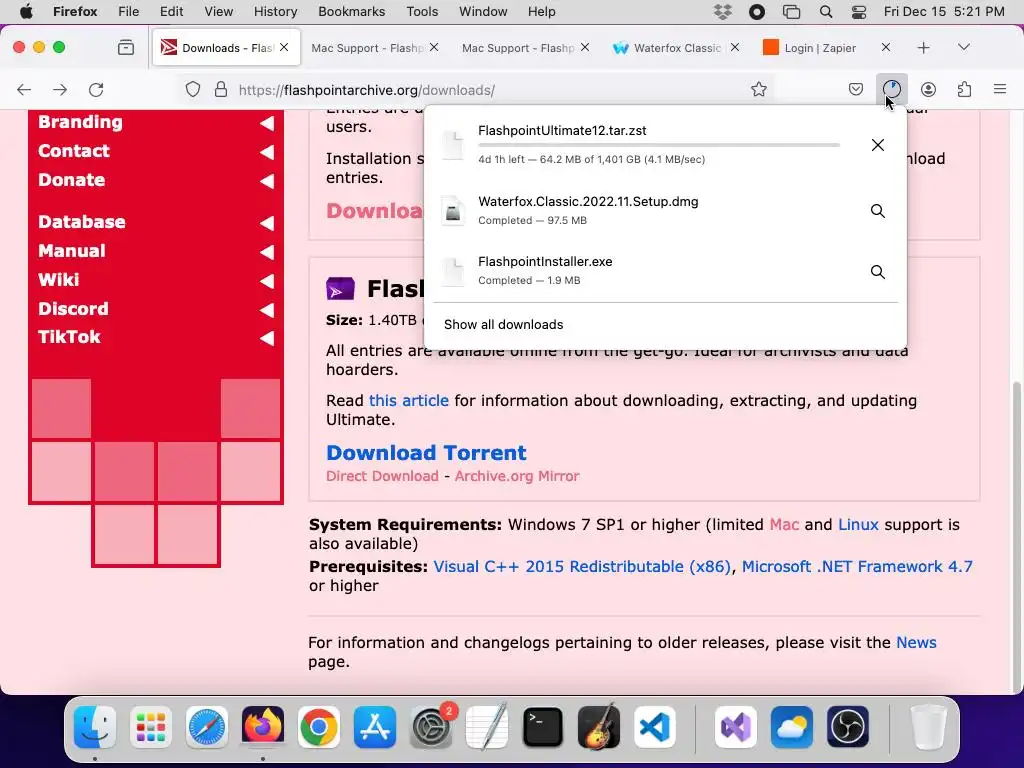Expand the Donate sidebar arrow
1024x768 pixels.
click(x=266, y=181)
